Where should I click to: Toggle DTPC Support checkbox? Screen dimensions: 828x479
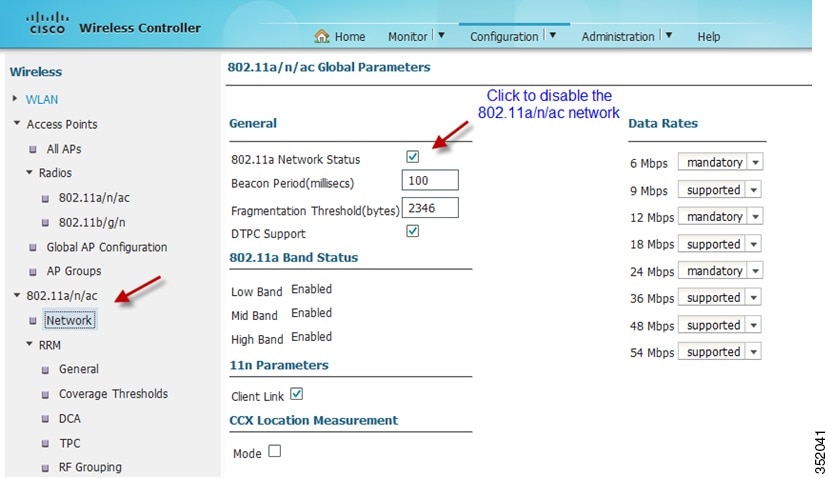click(x=412, y=231)
